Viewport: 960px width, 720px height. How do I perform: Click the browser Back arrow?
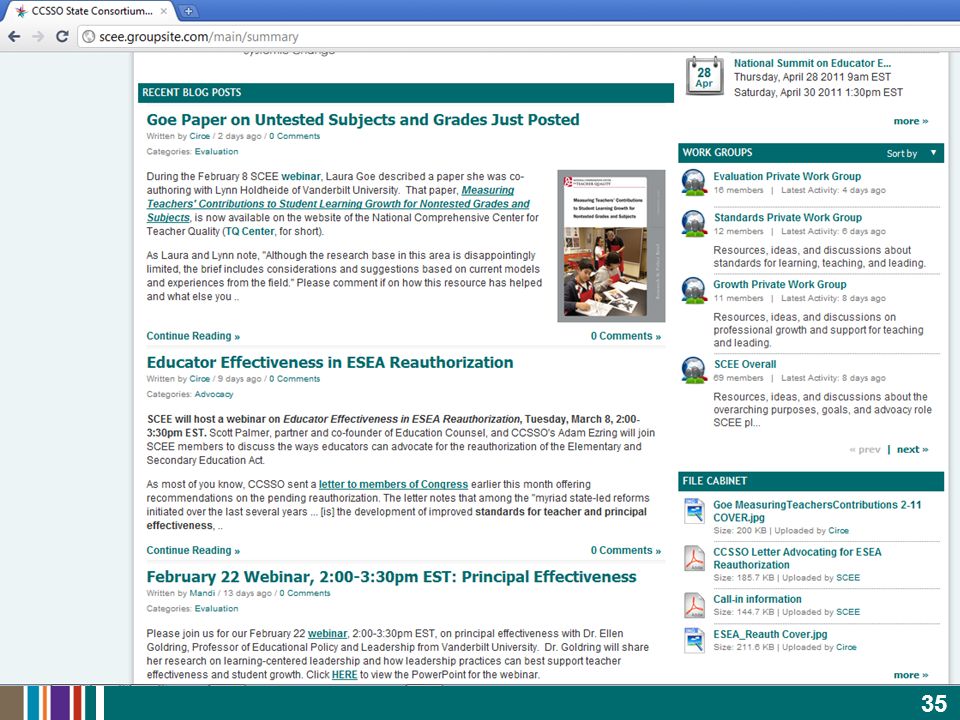15,37
